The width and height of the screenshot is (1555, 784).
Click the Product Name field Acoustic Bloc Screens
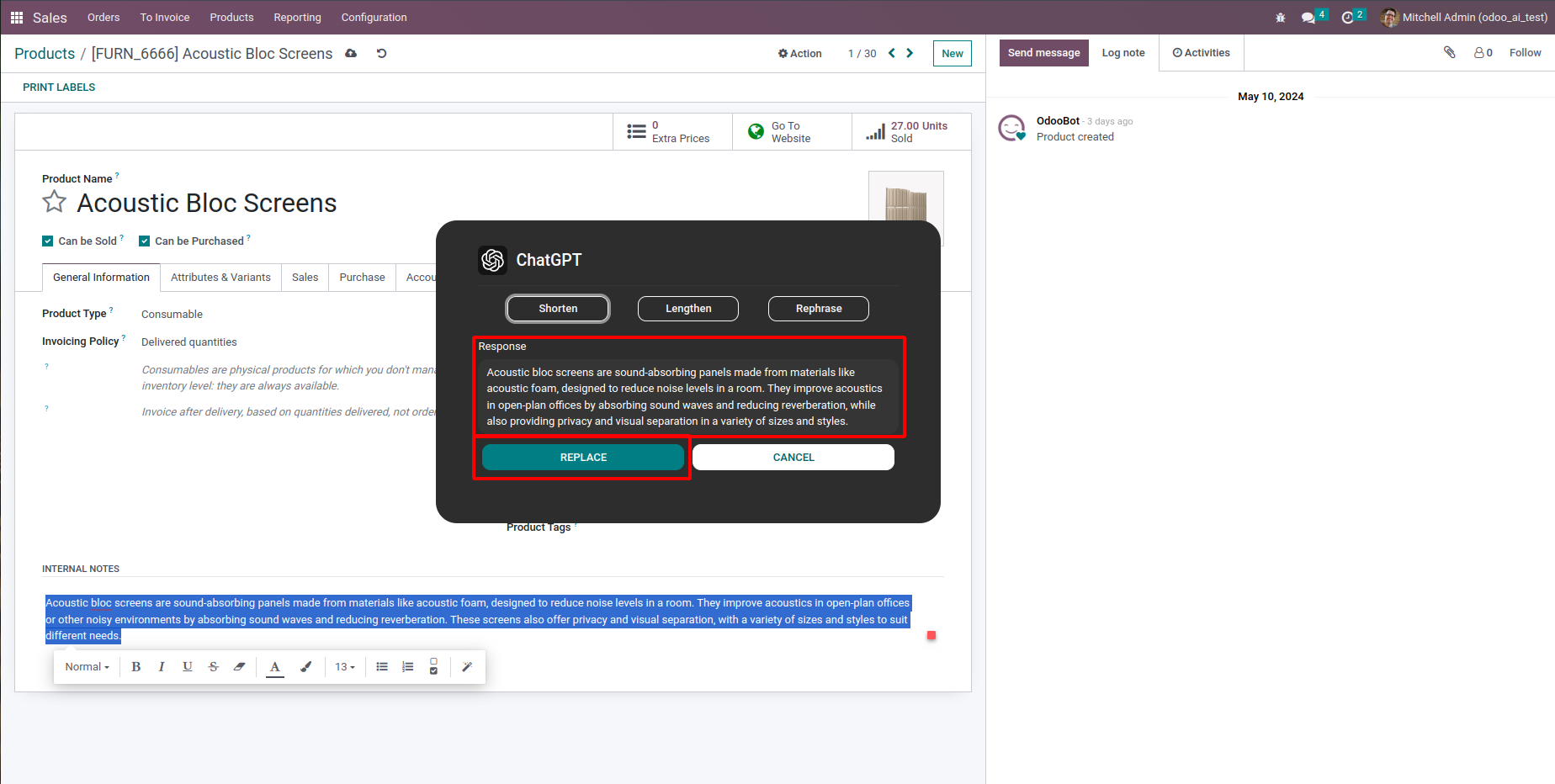tap(207, 203)
